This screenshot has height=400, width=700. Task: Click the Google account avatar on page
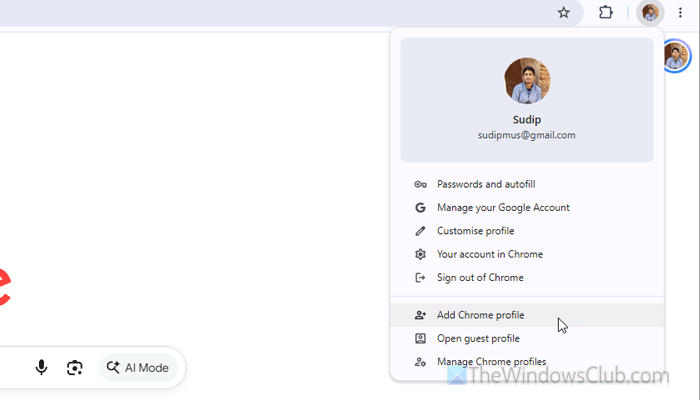click(675, 56)
